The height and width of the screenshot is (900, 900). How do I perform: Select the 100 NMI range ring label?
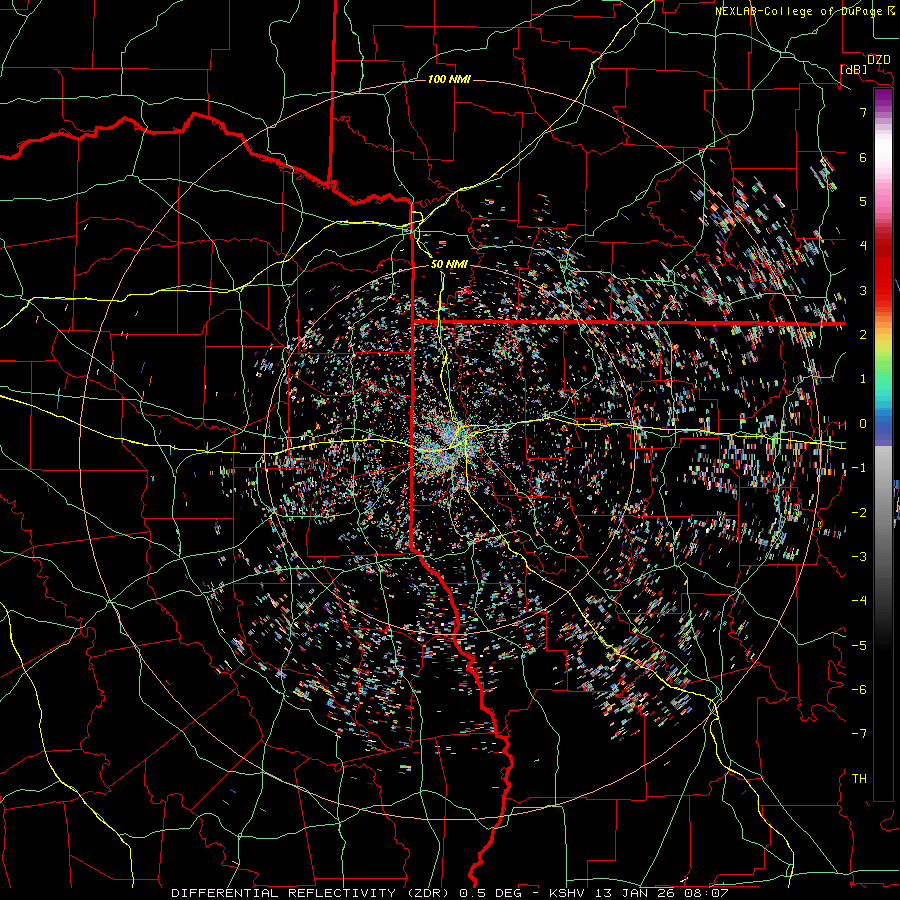[x=449, y=79]
